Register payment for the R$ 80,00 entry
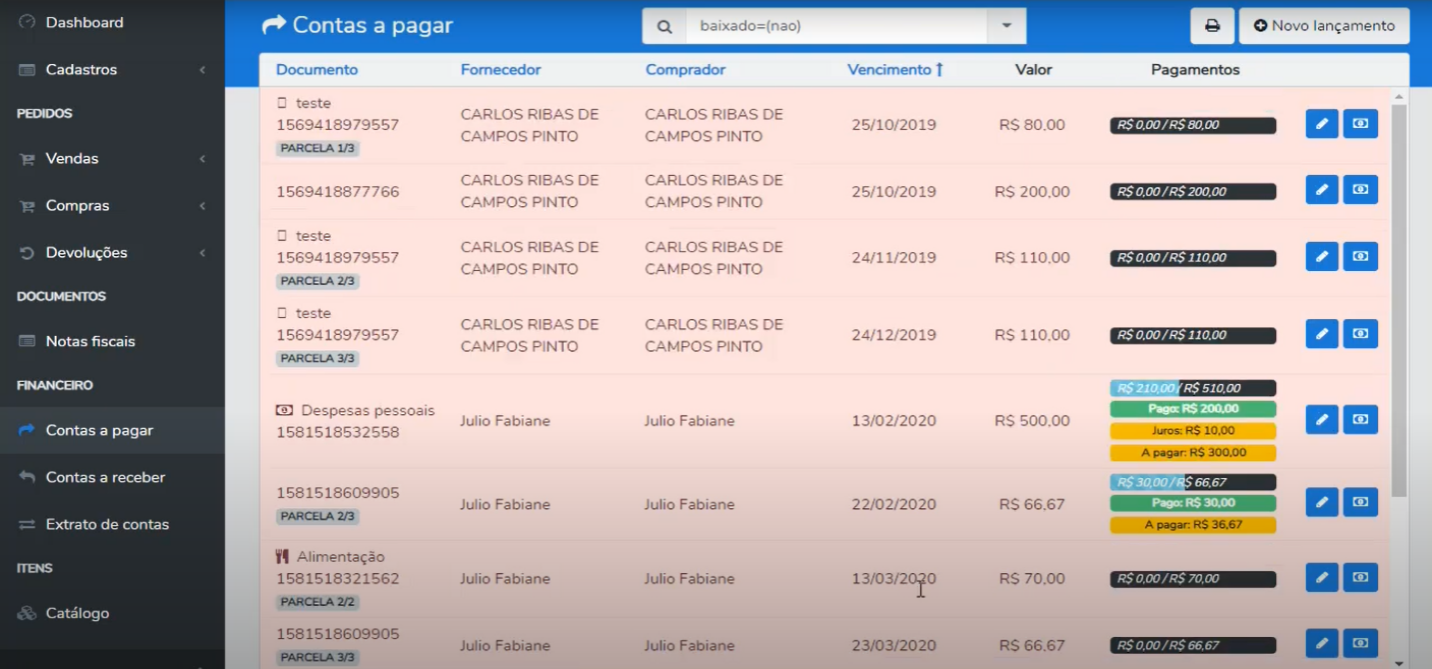The height and width of the screenshot is (669, 1432). click(x=1360, y=124)
